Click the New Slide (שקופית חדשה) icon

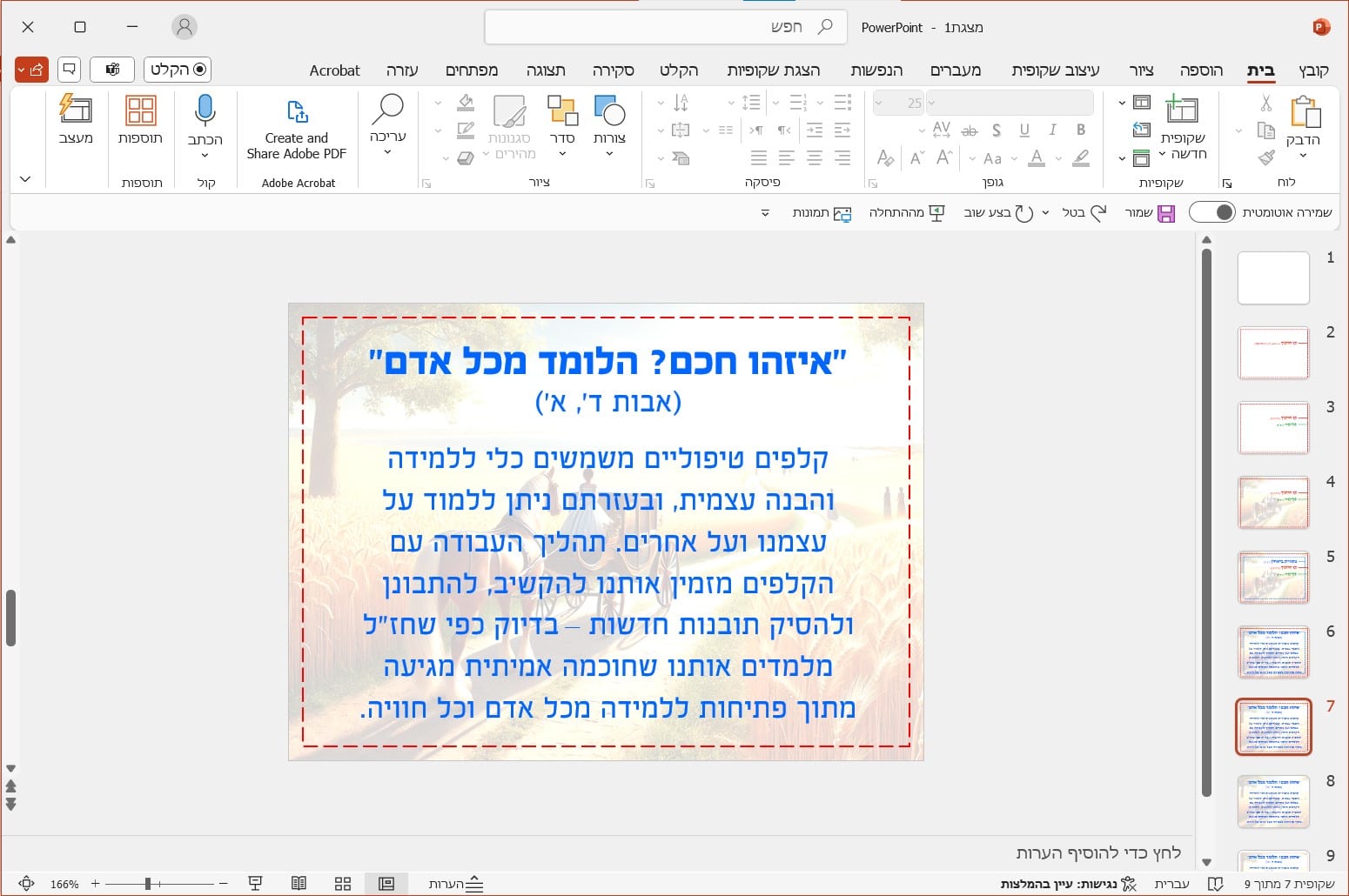[1182, 110]
